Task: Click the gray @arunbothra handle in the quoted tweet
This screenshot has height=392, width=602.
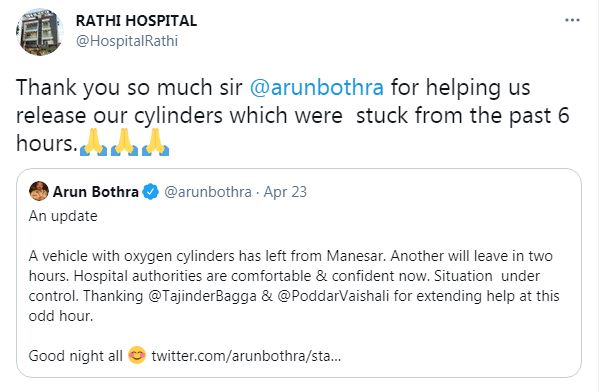Action: (208, 192)
